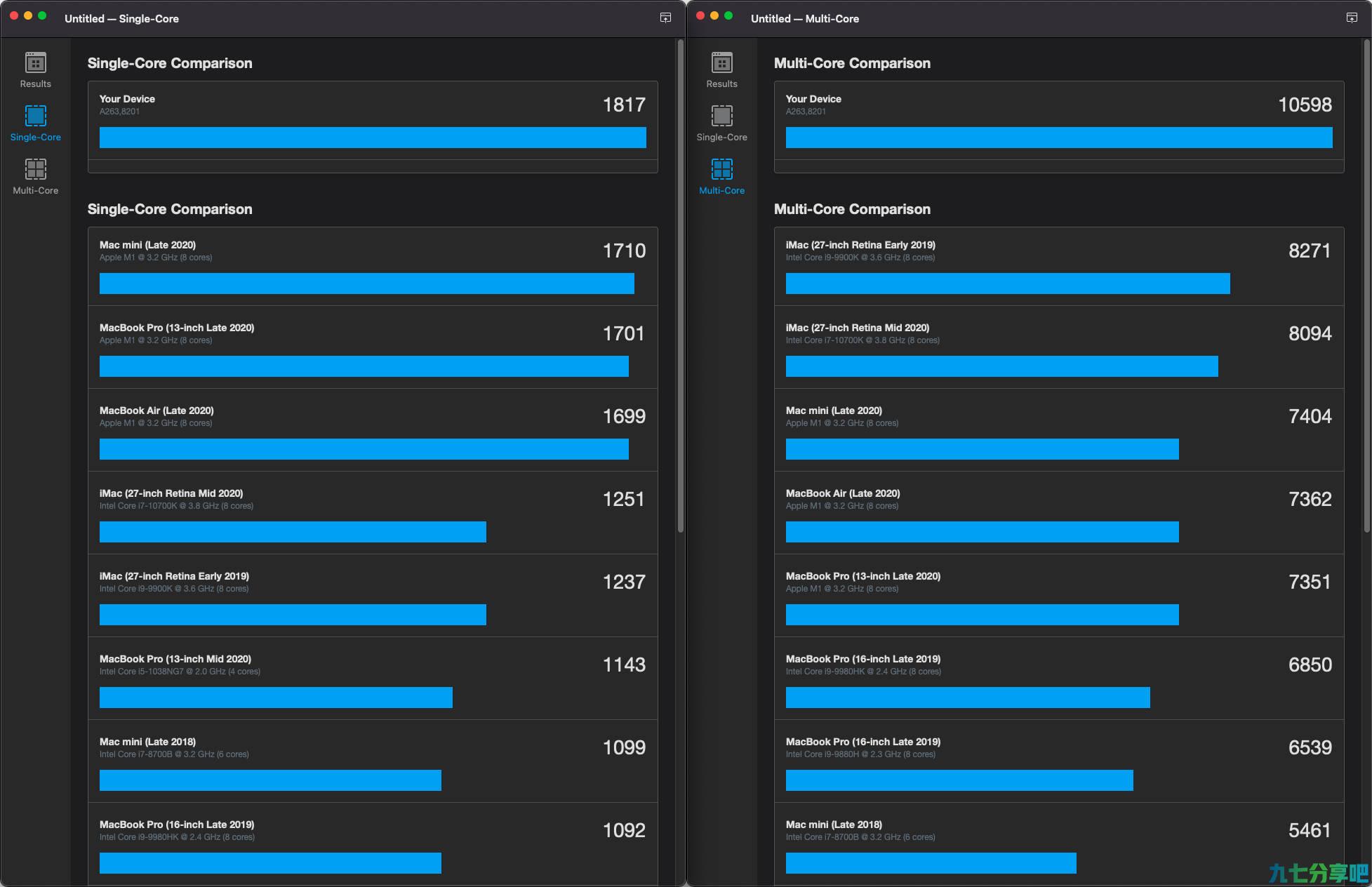
Task: Click the 1099 single-core score
Action: coord(624,747)
